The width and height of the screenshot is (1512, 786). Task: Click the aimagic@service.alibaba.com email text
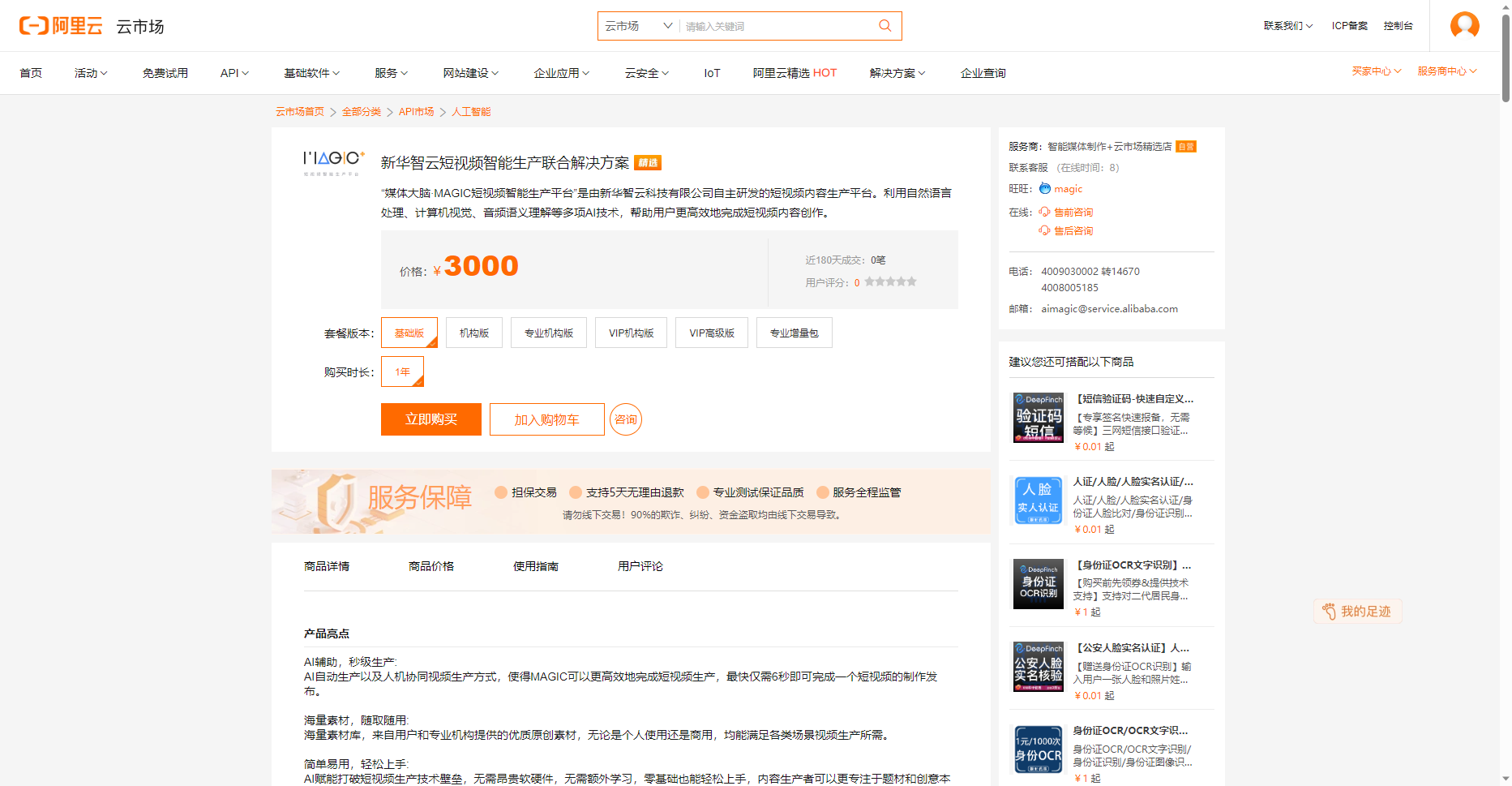(x=1109, y=309)
